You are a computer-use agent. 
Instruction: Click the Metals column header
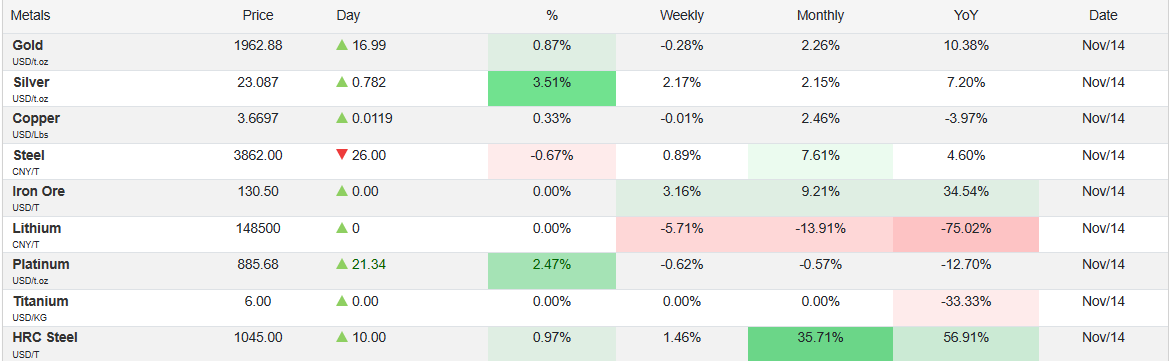31,16
